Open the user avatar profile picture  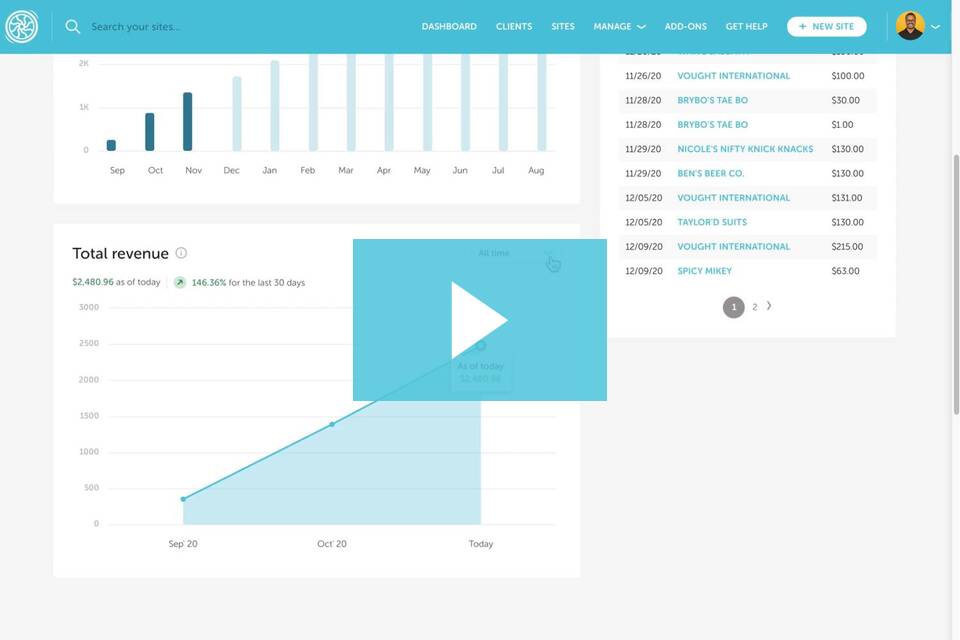pyautogui.click(x=910, y=26)
